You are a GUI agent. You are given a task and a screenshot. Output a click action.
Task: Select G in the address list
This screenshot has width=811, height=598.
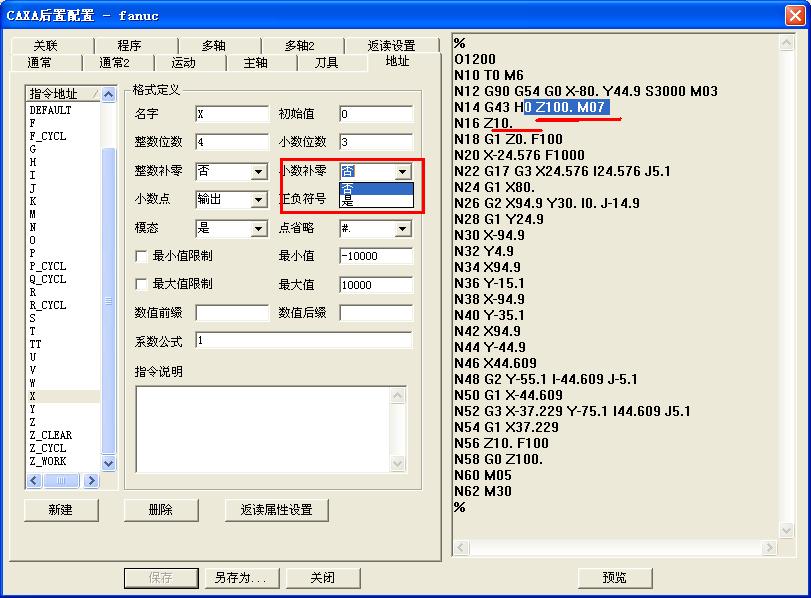33,149
